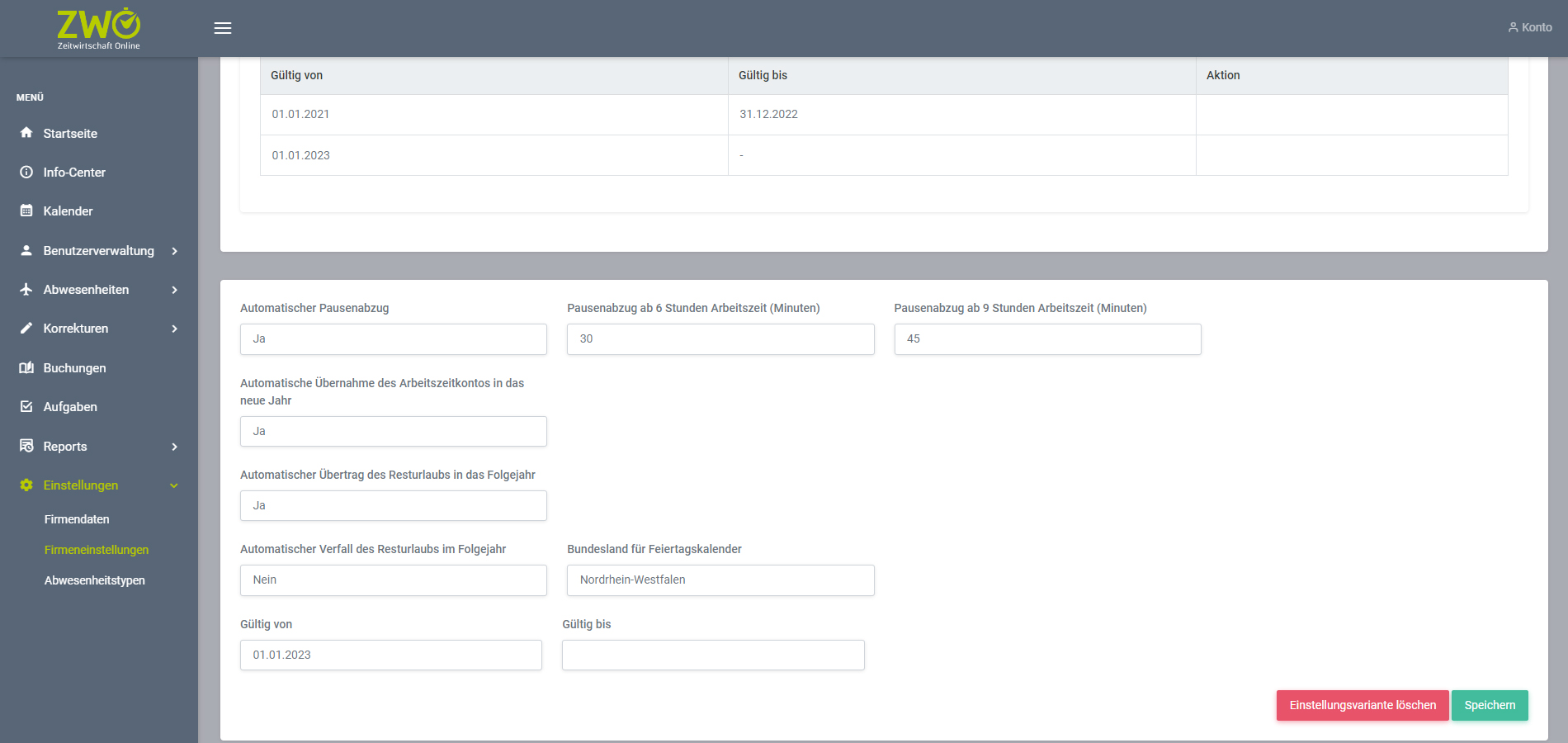
Task: Toggle the hamburger menu icon
Action: 223,28
